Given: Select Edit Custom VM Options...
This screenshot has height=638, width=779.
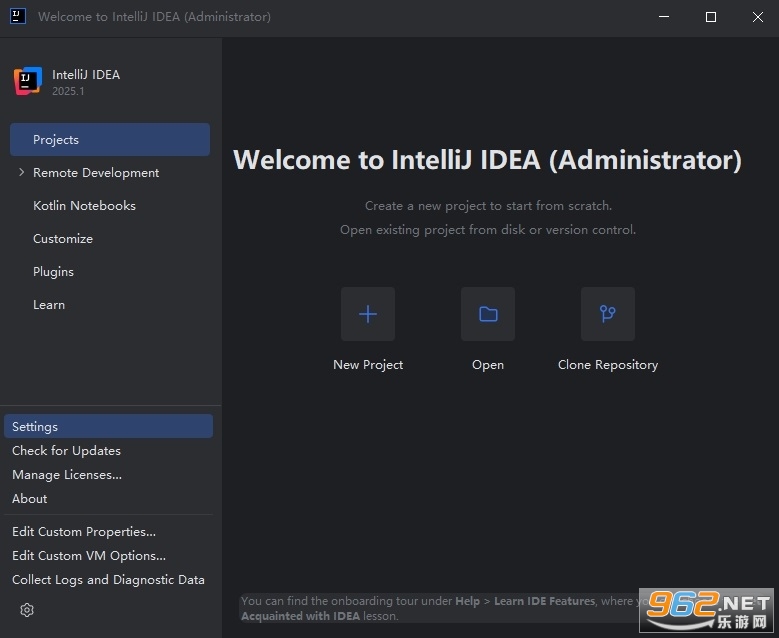Looking at the screenshot, I should pos(108,556).
